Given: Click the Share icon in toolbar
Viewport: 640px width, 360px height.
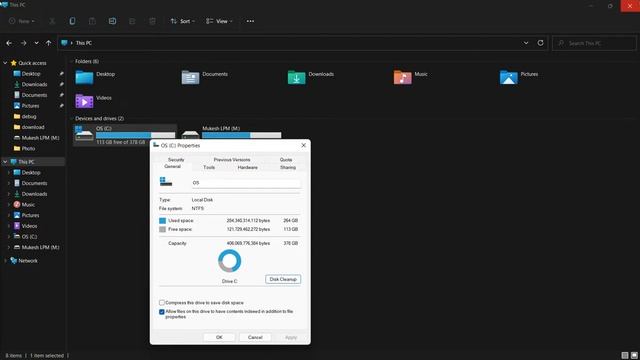Looking at the screenshot, I should click(x=132, y=21).
